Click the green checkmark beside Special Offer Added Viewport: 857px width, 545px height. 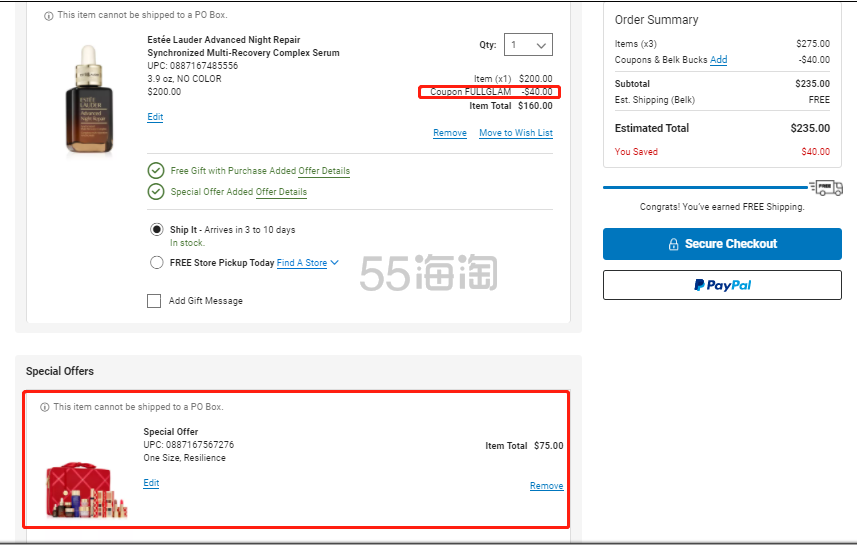pyautogui.click(x=156, y=191)
